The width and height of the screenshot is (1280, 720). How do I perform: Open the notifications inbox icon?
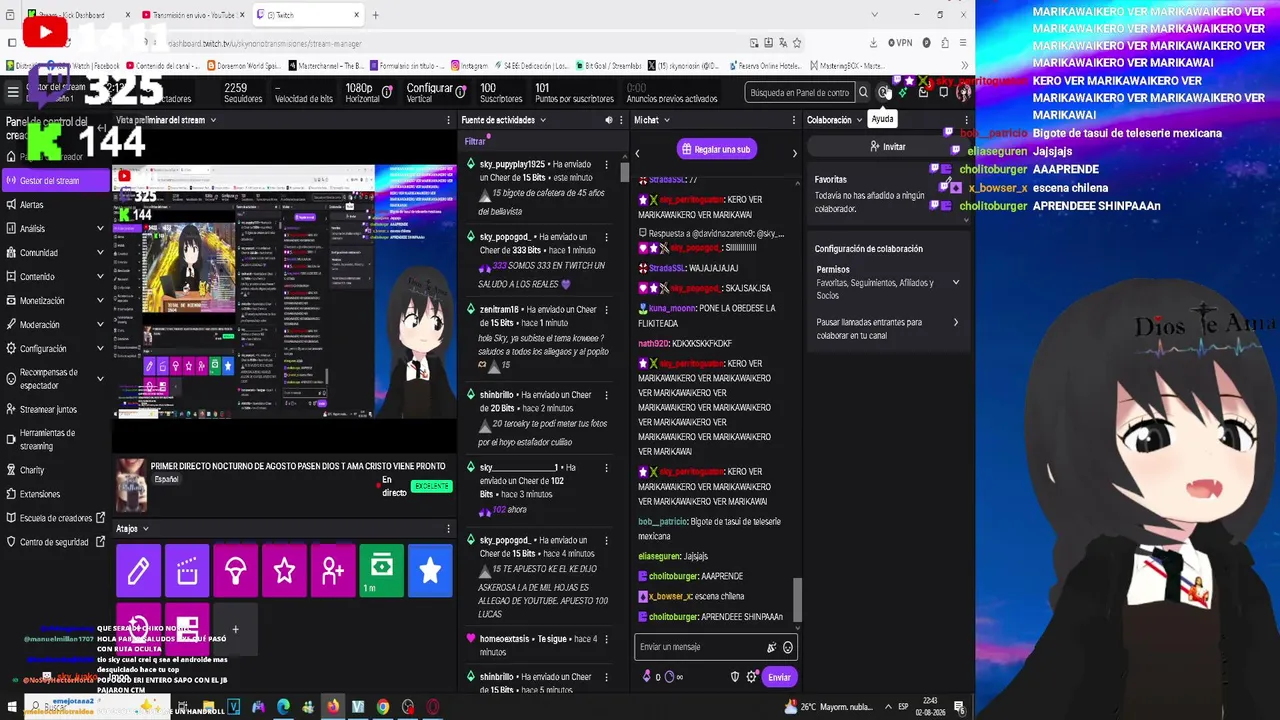pyautogui.click(x=923, y=93)
